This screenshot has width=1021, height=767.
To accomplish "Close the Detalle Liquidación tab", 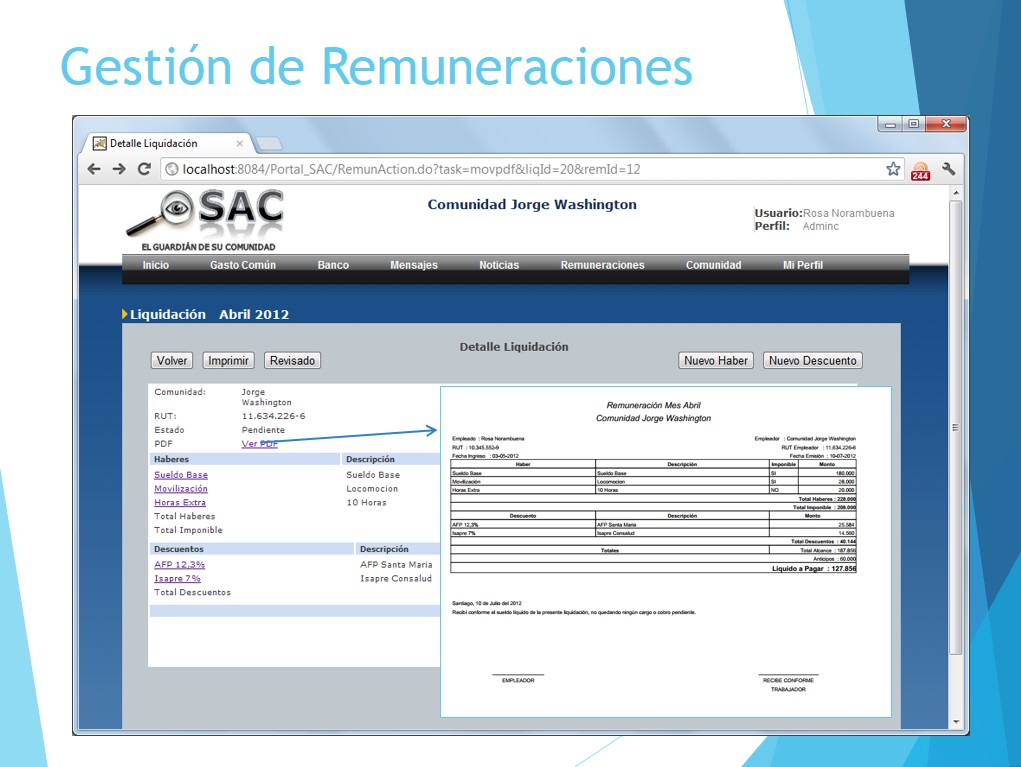I will [x=239, y=143].
